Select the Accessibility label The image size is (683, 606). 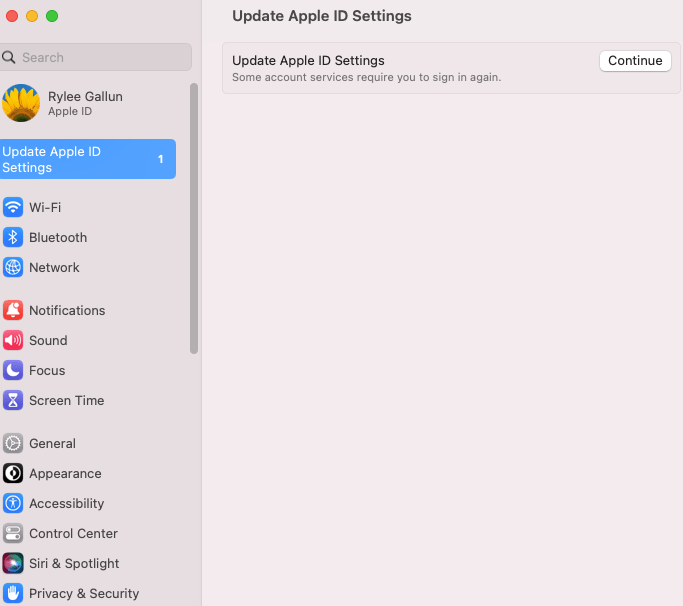67,504
